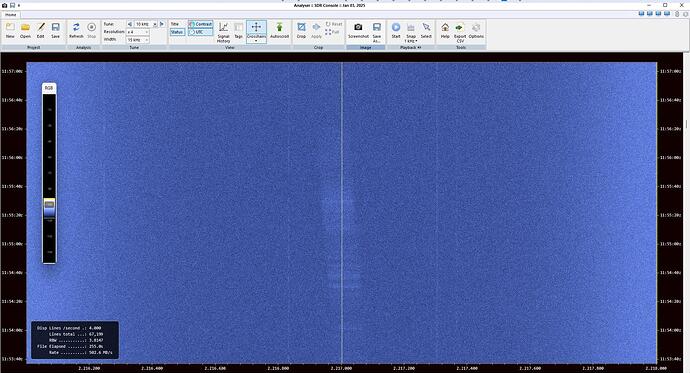
Task: Click the Tags icon
Action: point(239,31)
